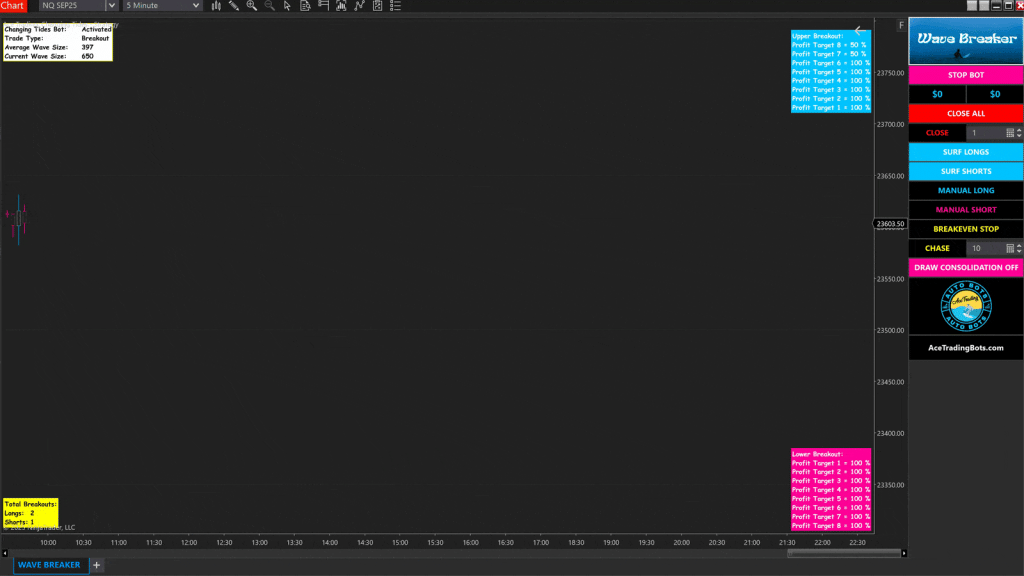Click the Changing Tides Bot status box
The width and height of the screenshot is (1024, 576).
click(x=57, y=42)
